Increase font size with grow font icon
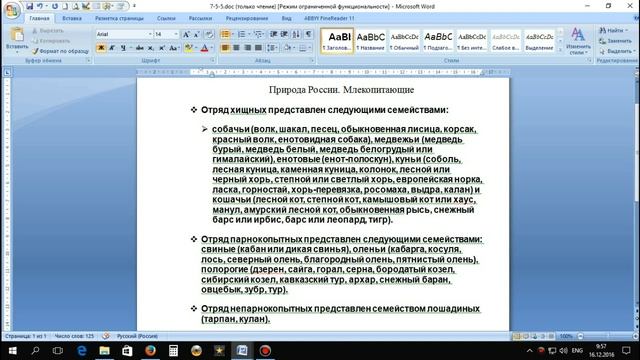The image size is (640, 360). tap(186, 34)
